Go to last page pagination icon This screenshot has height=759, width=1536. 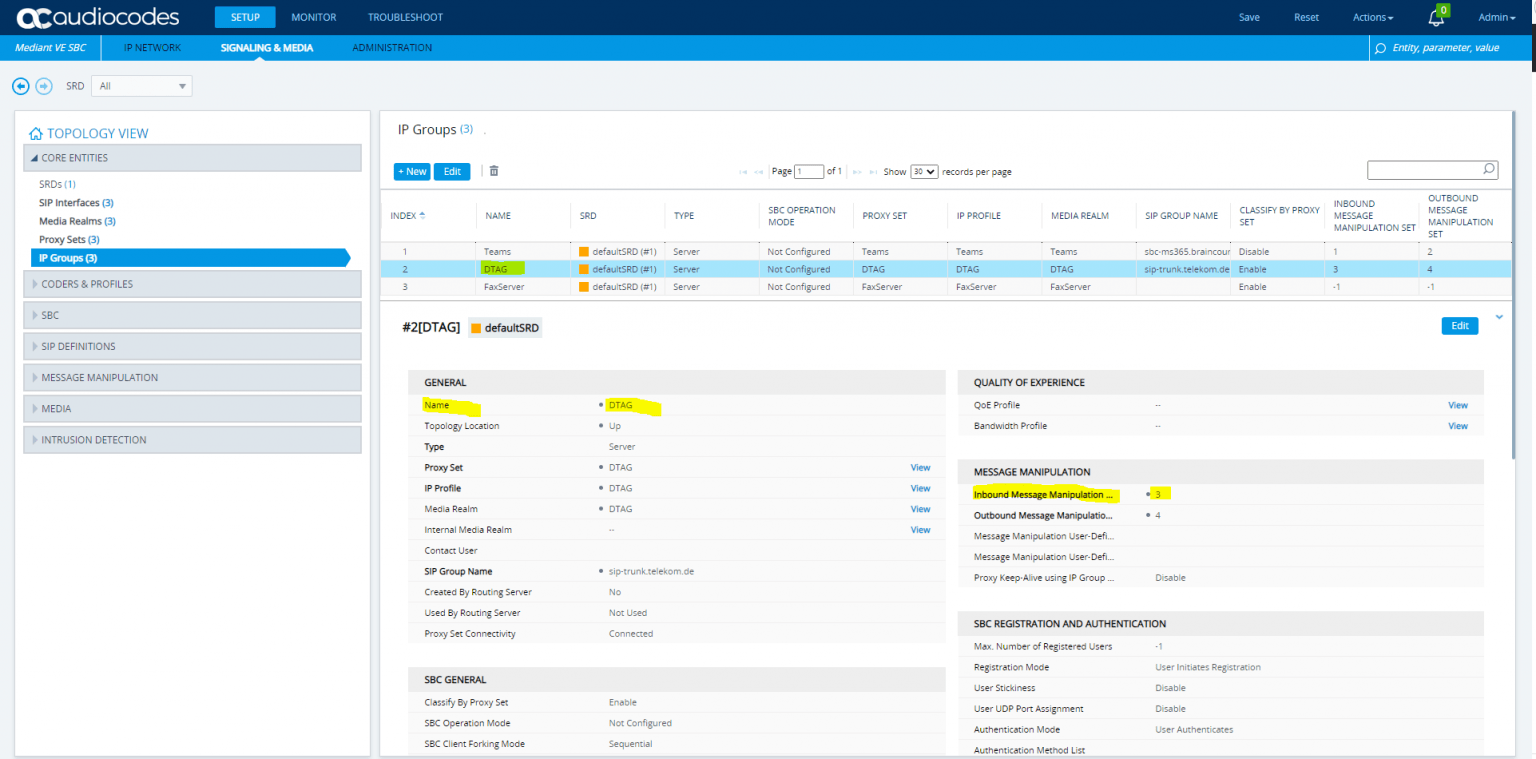pyautogui.click(x=873, y=172)
